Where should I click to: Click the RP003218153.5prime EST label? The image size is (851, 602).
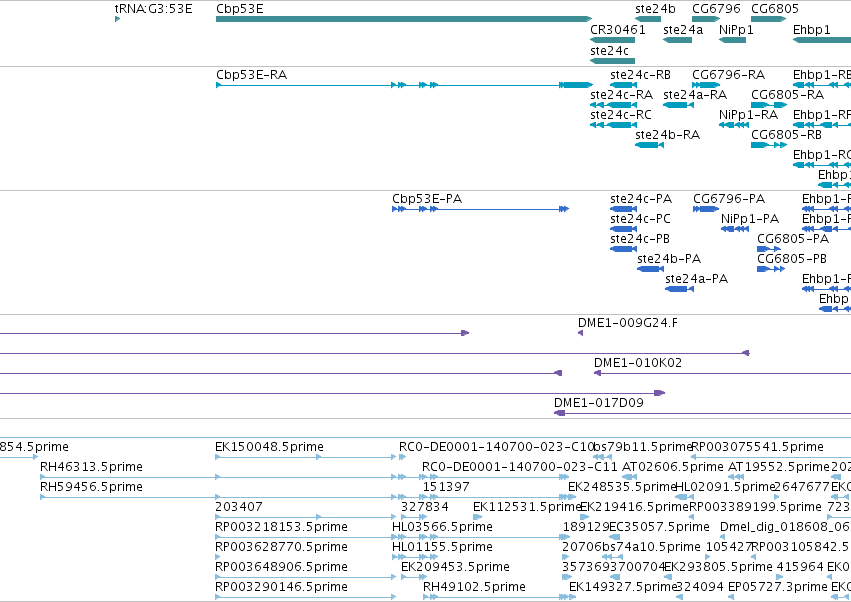(281, 527)
